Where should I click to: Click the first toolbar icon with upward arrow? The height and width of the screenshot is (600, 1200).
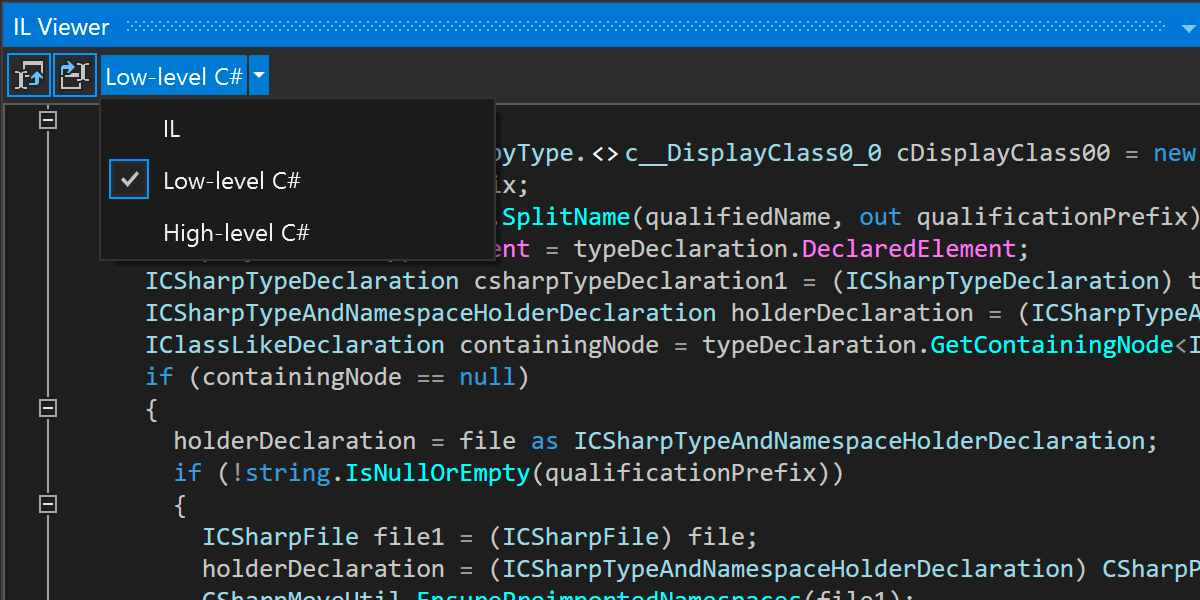30,76
